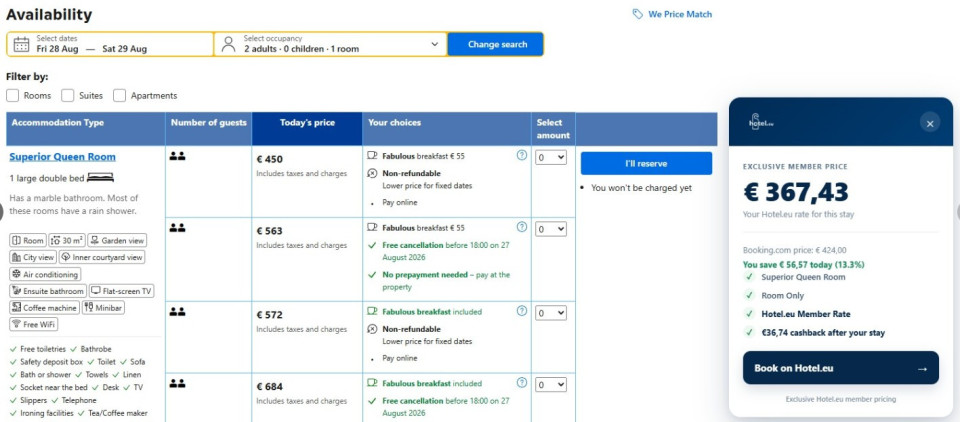960x422 pixels.
Task: Click the Garden view tag
Action: (x=117, y=241)
